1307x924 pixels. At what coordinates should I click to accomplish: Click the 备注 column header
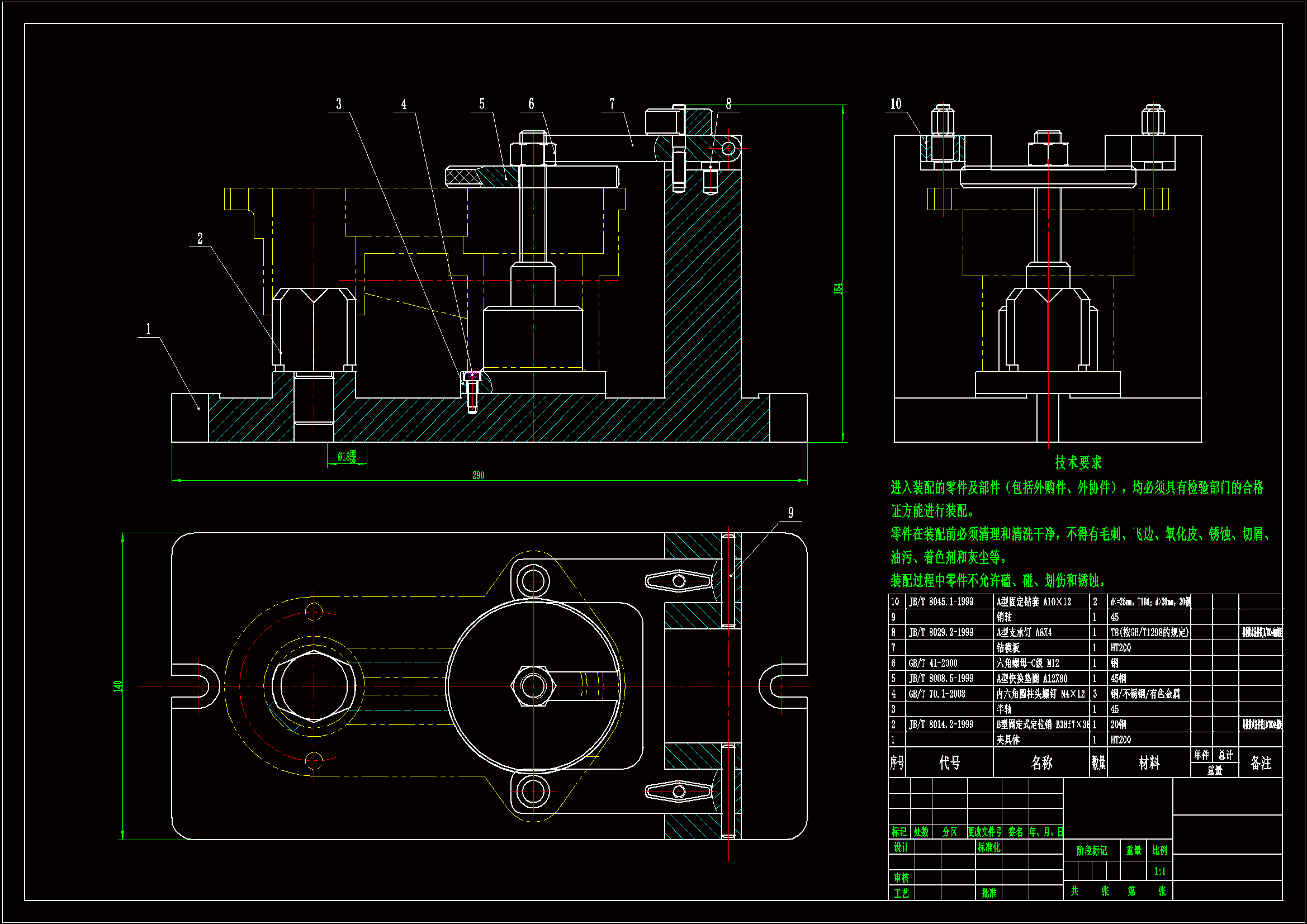tap(1260, 762)
